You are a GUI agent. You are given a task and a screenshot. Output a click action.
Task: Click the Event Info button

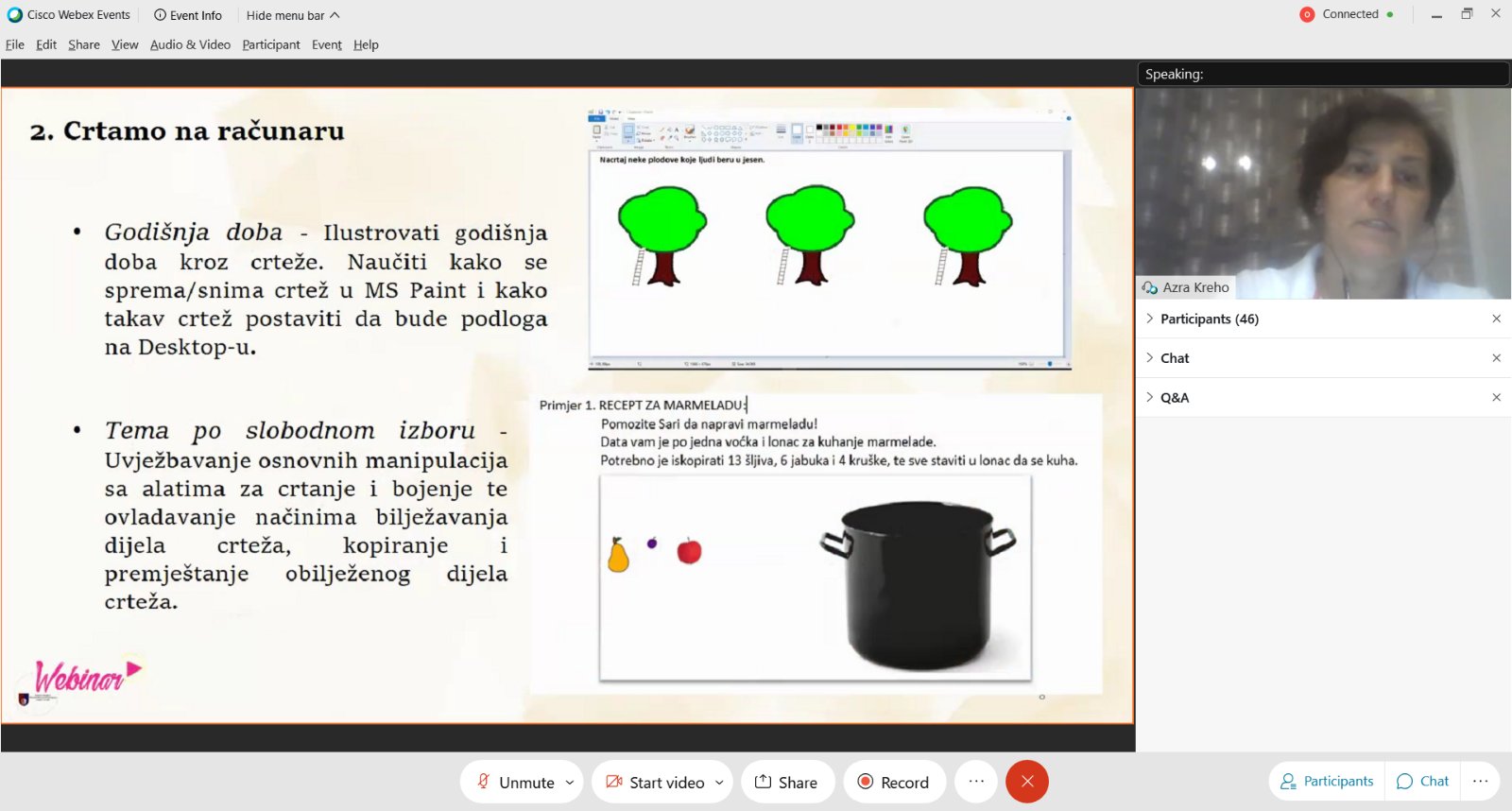(x=188, y=15)
